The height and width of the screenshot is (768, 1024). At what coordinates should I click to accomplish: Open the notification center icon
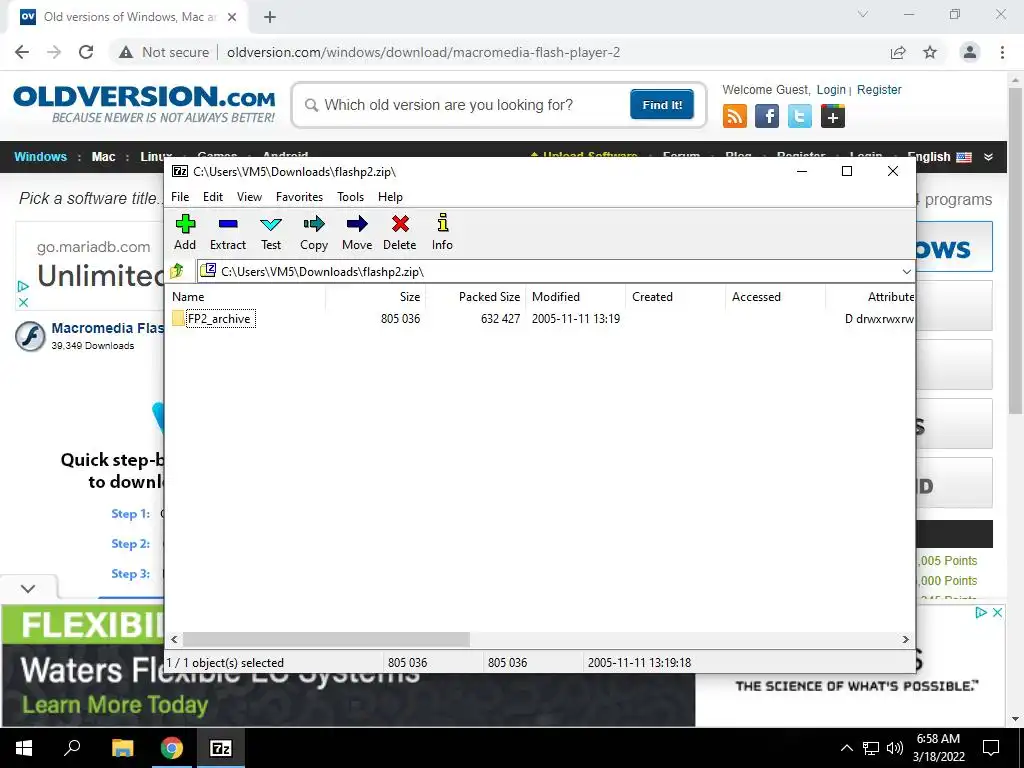pyautogui.click(x=991, y=748)
